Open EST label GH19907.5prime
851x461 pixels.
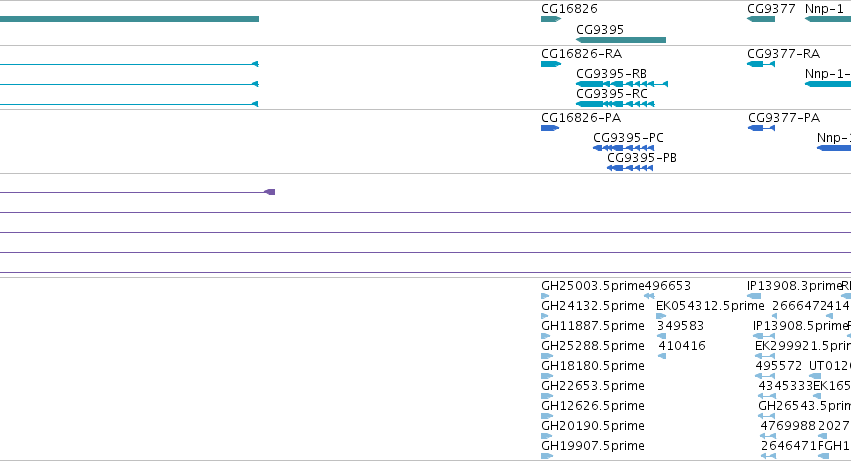pos(593,445)
